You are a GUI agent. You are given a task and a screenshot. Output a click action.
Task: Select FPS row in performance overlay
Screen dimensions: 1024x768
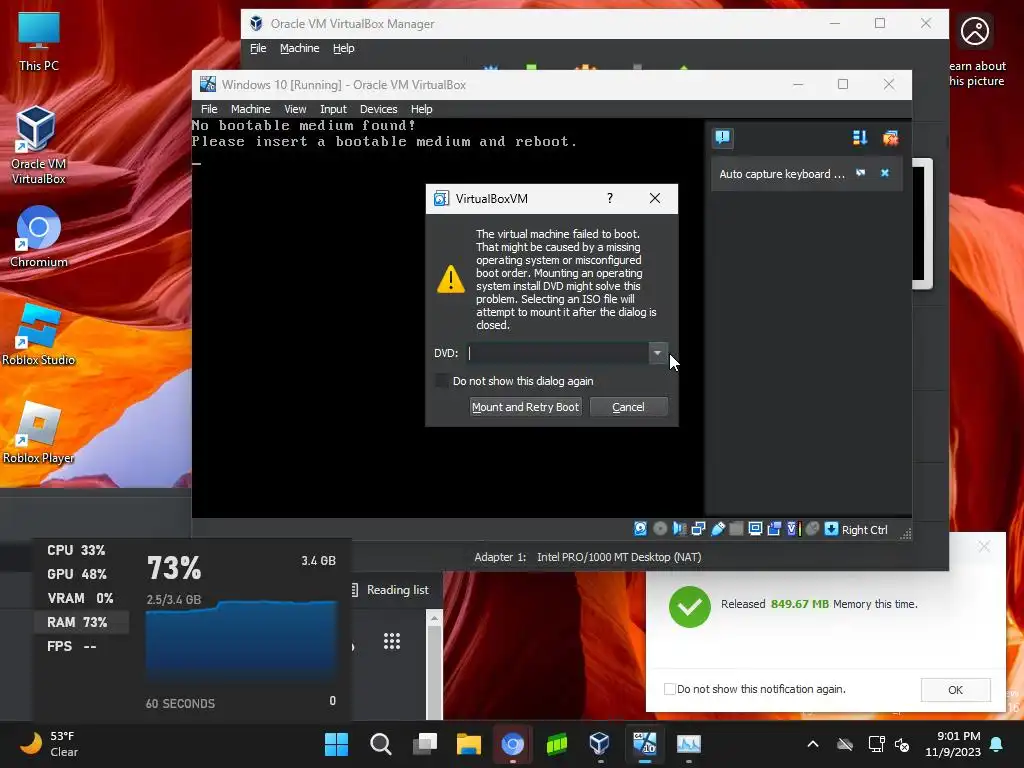81,647
